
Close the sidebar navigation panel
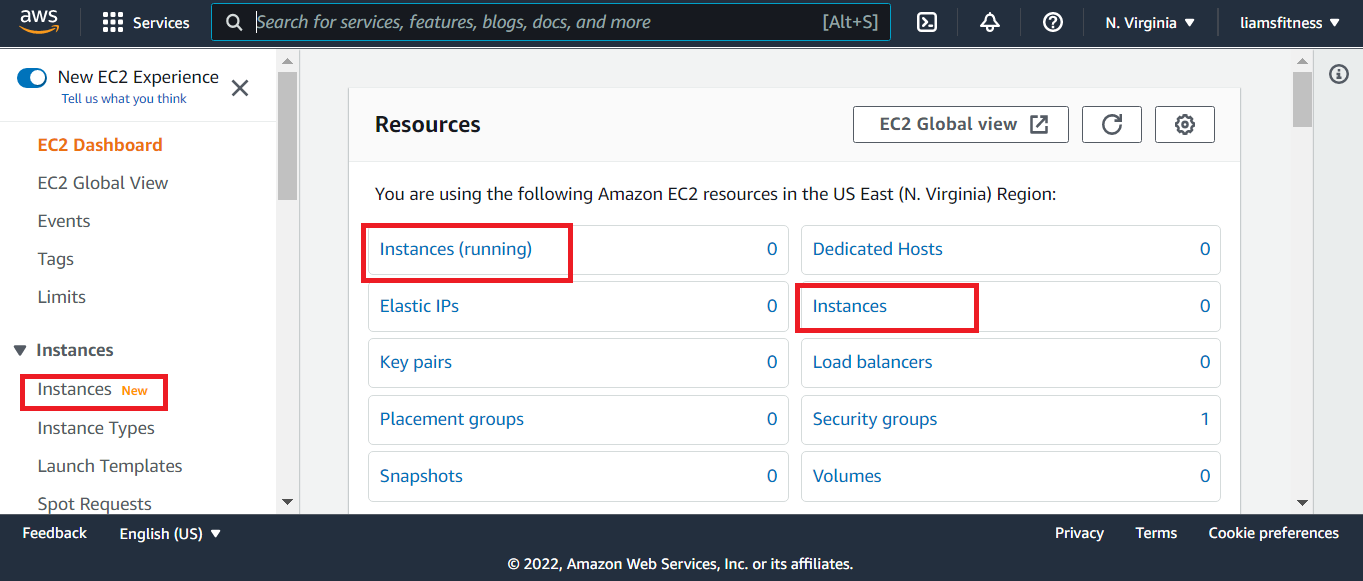click(240, 88)
